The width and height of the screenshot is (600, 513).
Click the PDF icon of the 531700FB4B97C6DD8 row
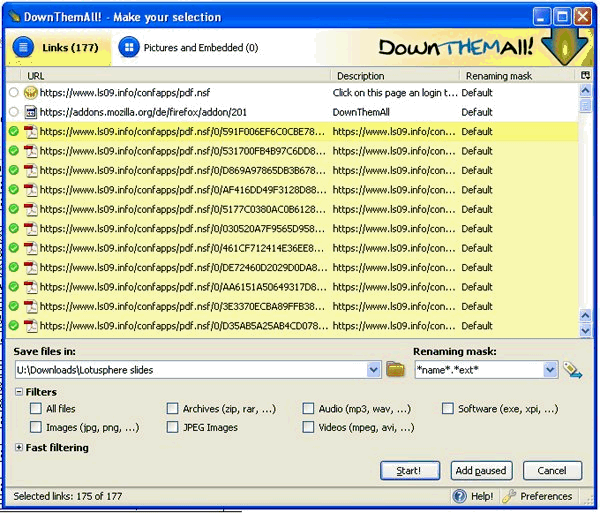click(x=31, y=151)
